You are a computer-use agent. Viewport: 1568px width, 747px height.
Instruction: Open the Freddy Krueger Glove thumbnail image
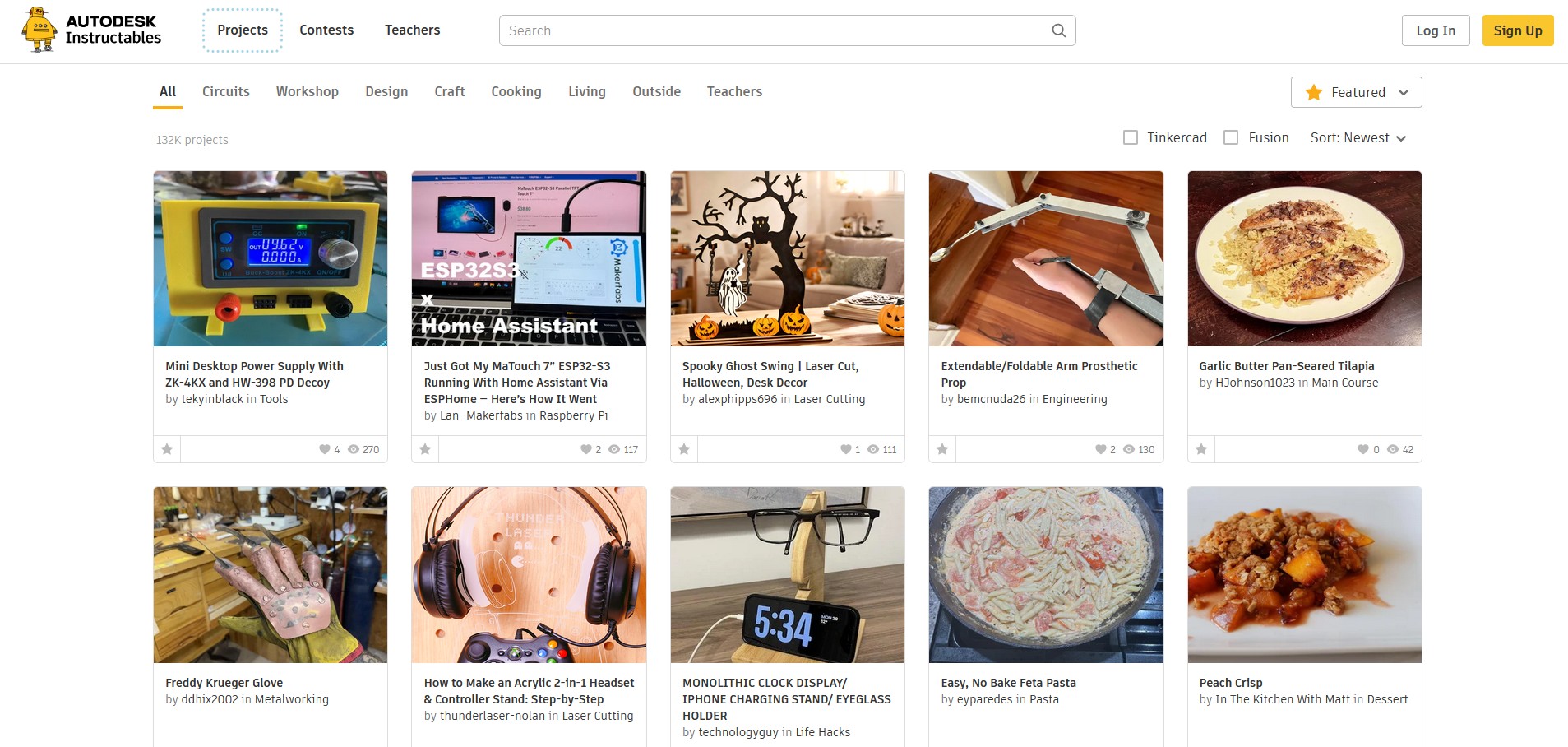pos(270,574)
